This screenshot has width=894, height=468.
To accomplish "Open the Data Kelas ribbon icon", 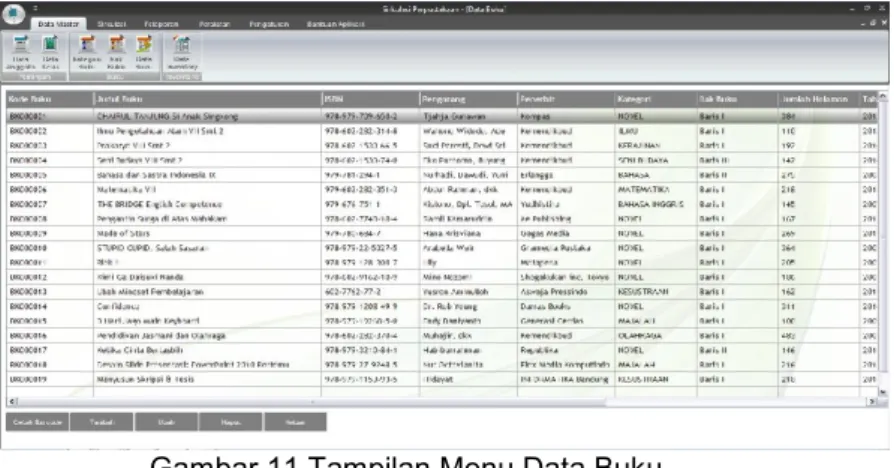I will coord(50,52).
